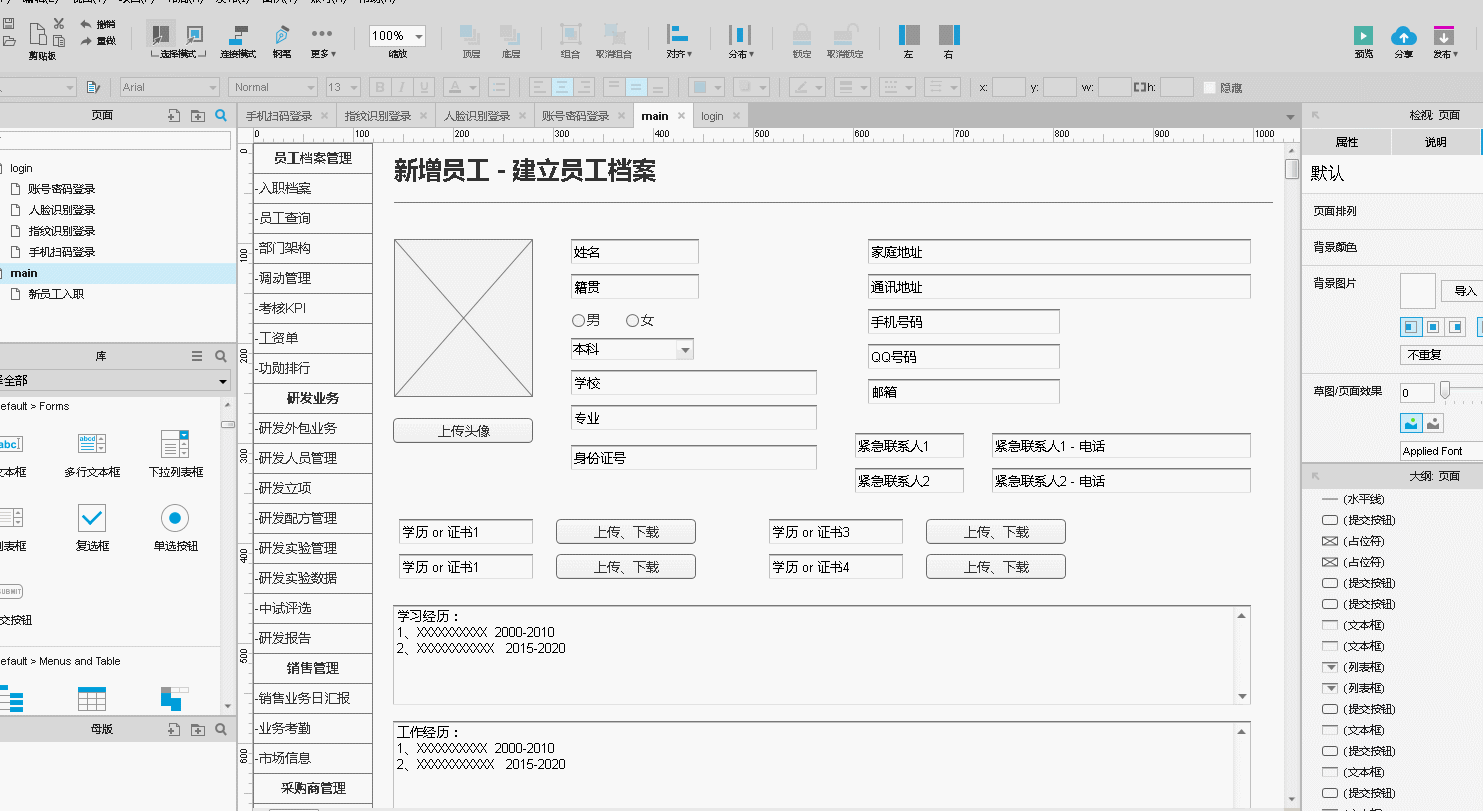Click the Group (组合) icon

click(x=570, y=36)
